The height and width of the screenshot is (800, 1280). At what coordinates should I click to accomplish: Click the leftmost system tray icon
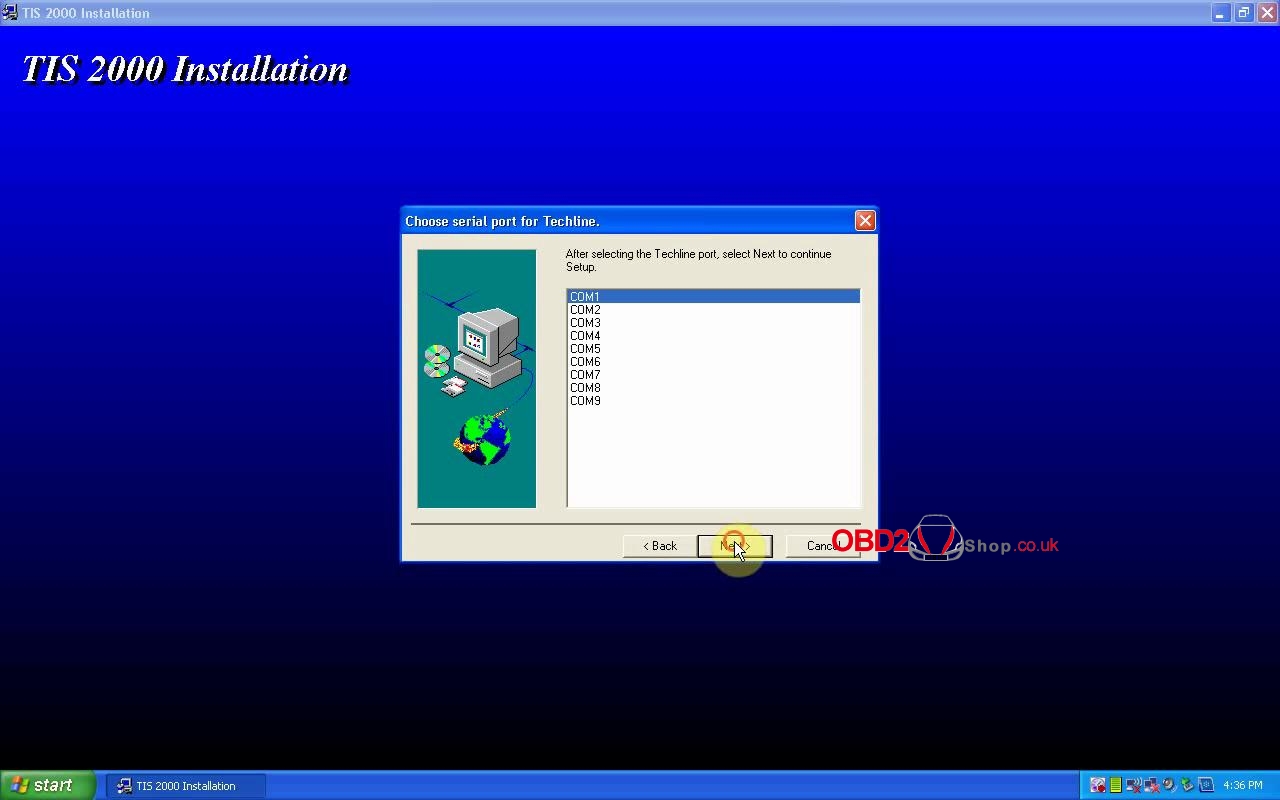[1098, 786]
